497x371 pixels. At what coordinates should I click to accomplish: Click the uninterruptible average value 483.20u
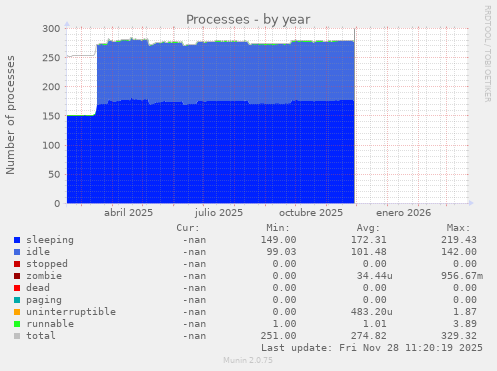372,312
